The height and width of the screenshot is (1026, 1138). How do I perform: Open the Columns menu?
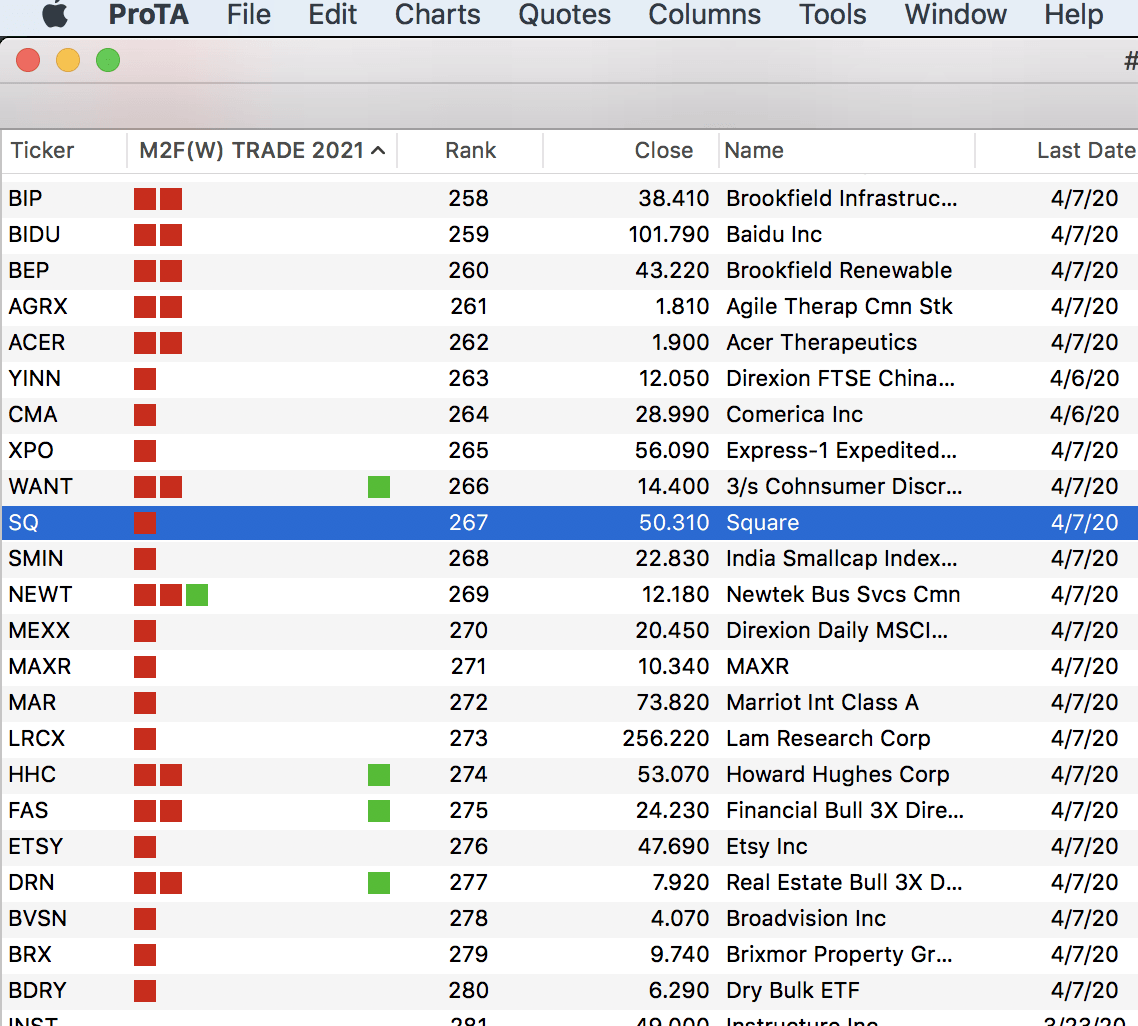[704, 15]
